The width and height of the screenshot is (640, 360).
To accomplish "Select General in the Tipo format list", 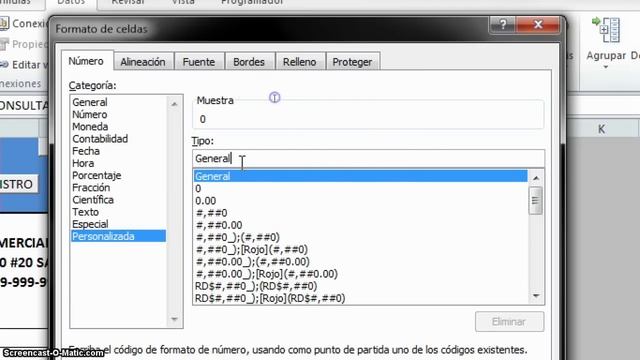I will click(360, 176).
